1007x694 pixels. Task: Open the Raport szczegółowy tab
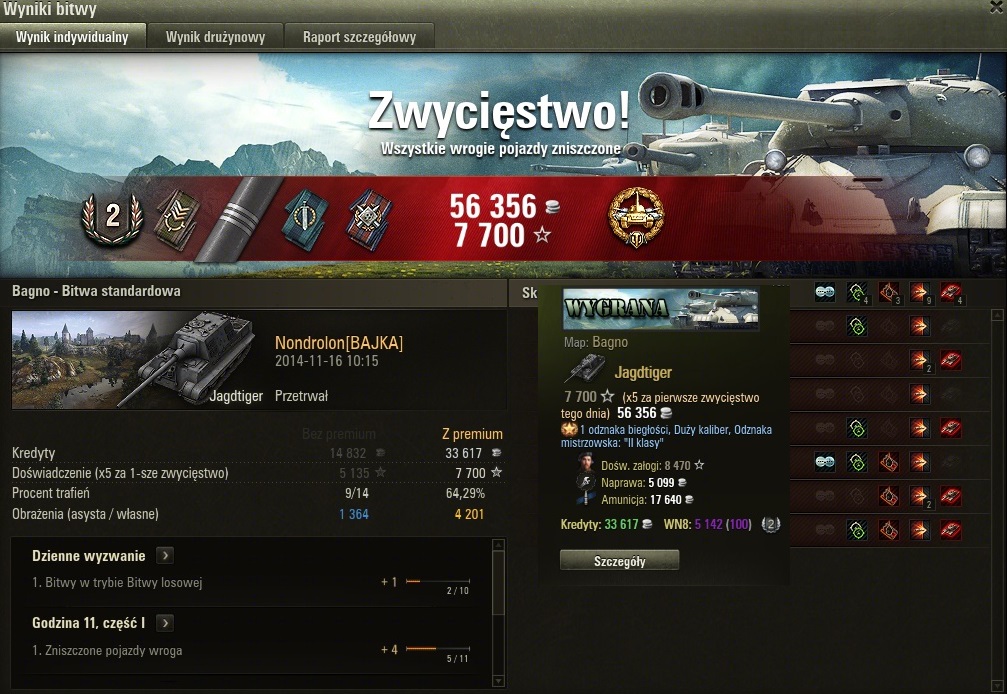(360, 37)
